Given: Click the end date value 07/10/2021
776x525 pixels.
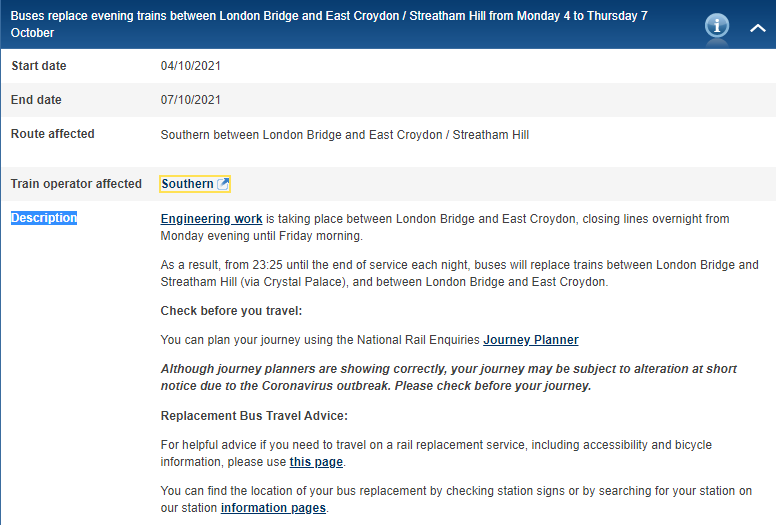Looking at the screenshot, I should [x=191, y=100].
